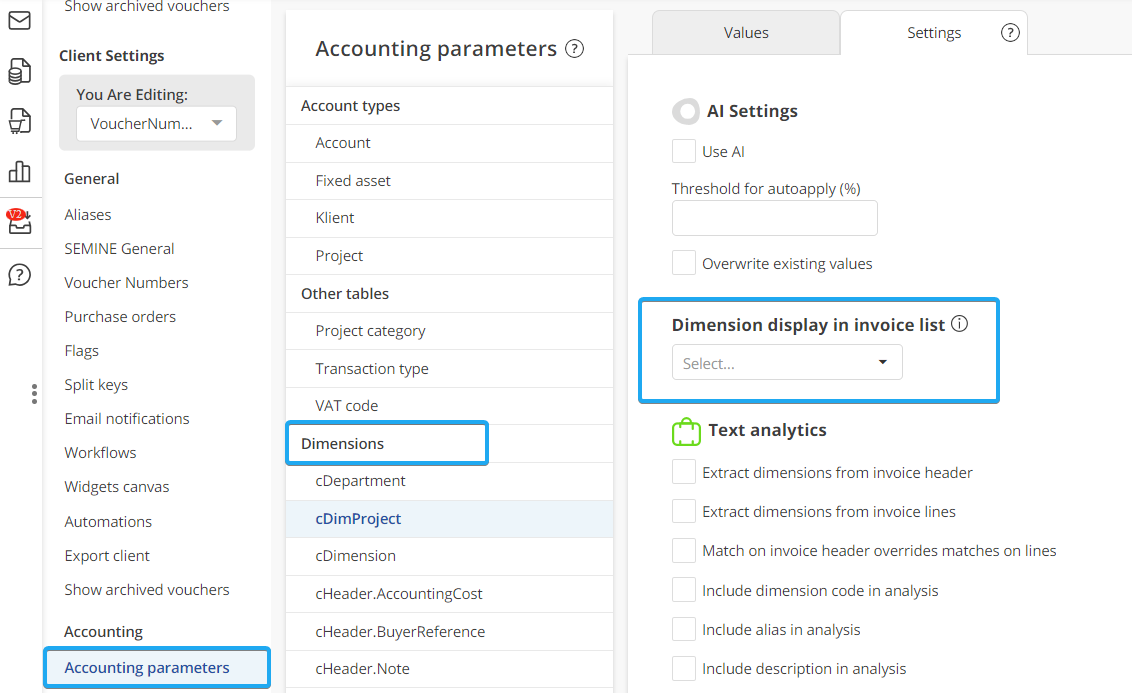The height and width of the screenshot is (693, 1132).
Task: Tick Include alias in analysis checkbox
Action: [684, 629]
